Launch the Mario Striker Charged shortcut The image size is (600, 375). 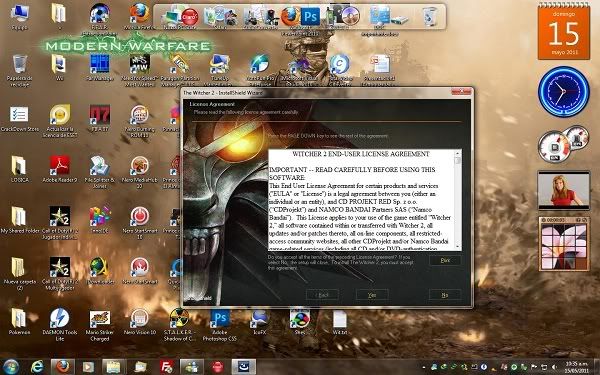(99, 324)
